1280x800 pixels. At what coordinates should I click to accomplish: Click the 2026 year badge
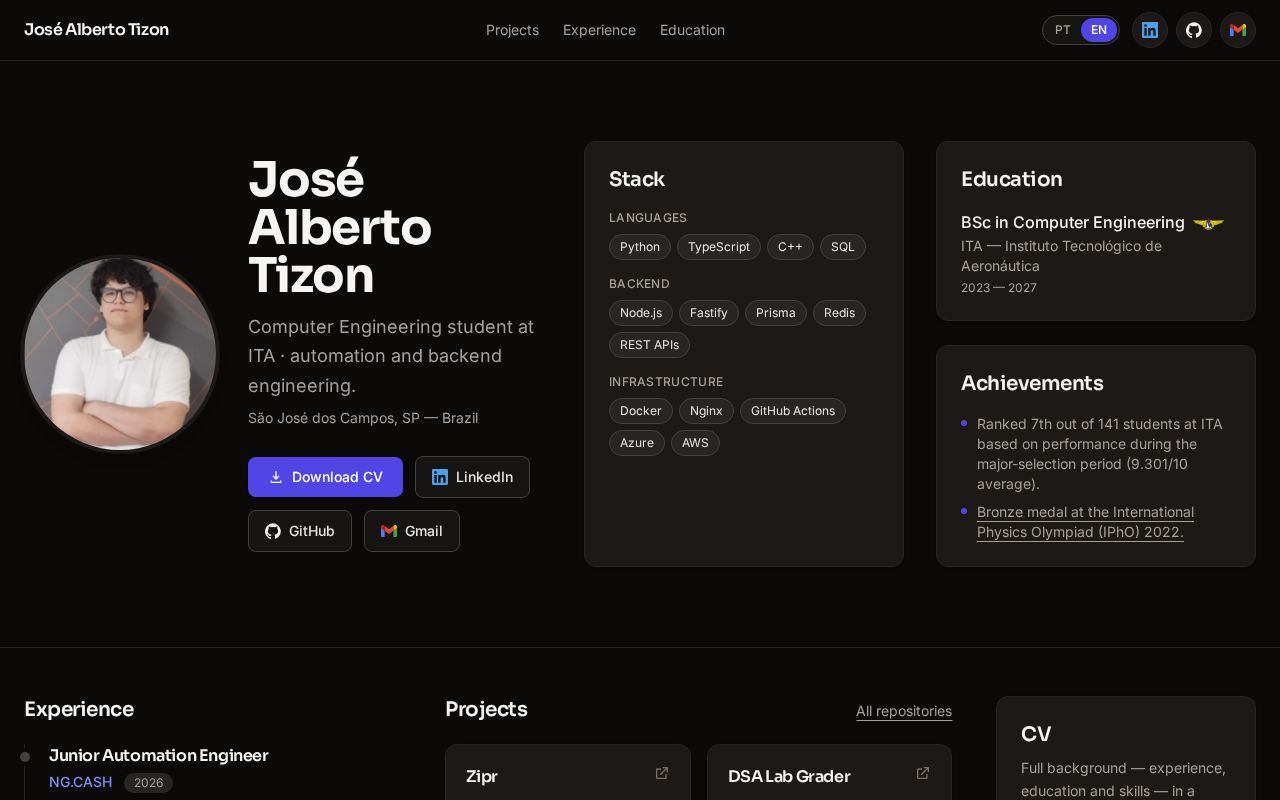point(148,783)
